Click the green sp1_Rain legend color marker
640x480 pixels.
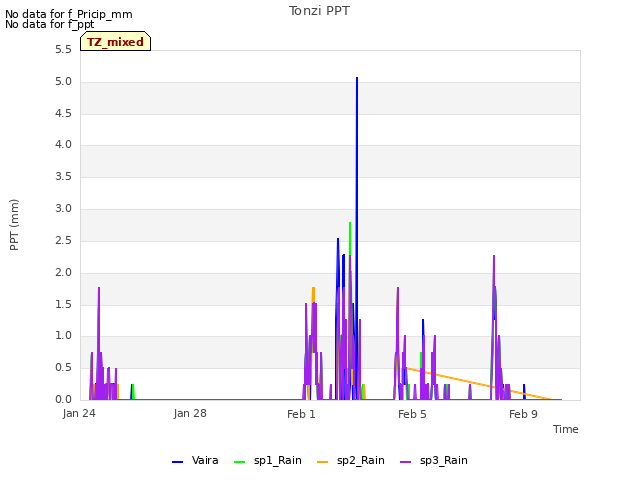(x=240, y=462)
